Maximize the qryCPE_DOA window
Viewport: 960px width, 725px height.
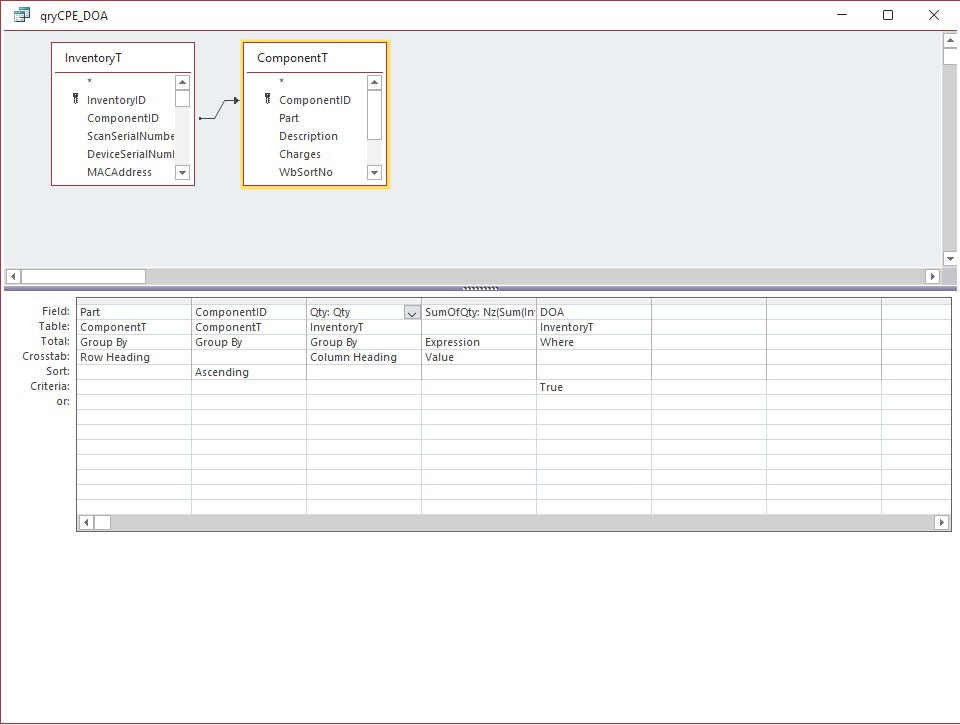coord(888,15)
